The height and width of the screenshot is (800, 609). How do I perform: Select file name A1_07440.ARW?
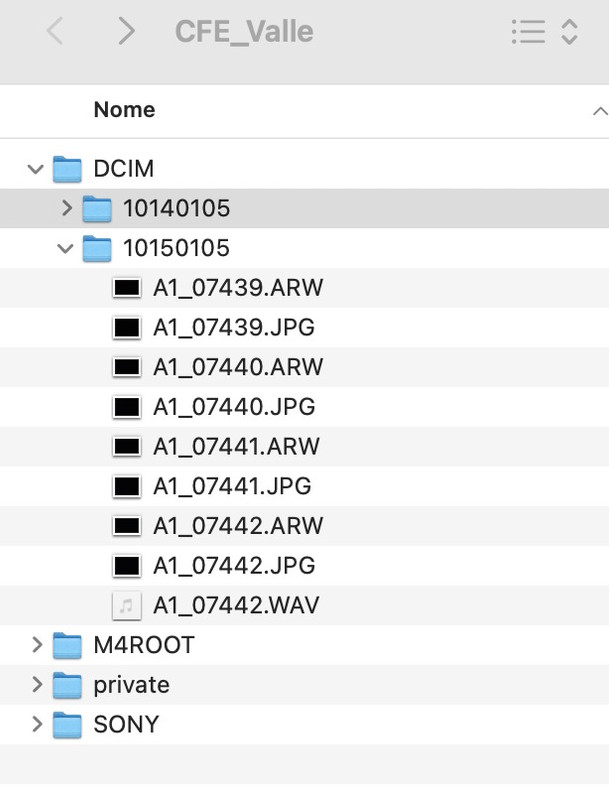pyautogui.click(x=238, y=367)
